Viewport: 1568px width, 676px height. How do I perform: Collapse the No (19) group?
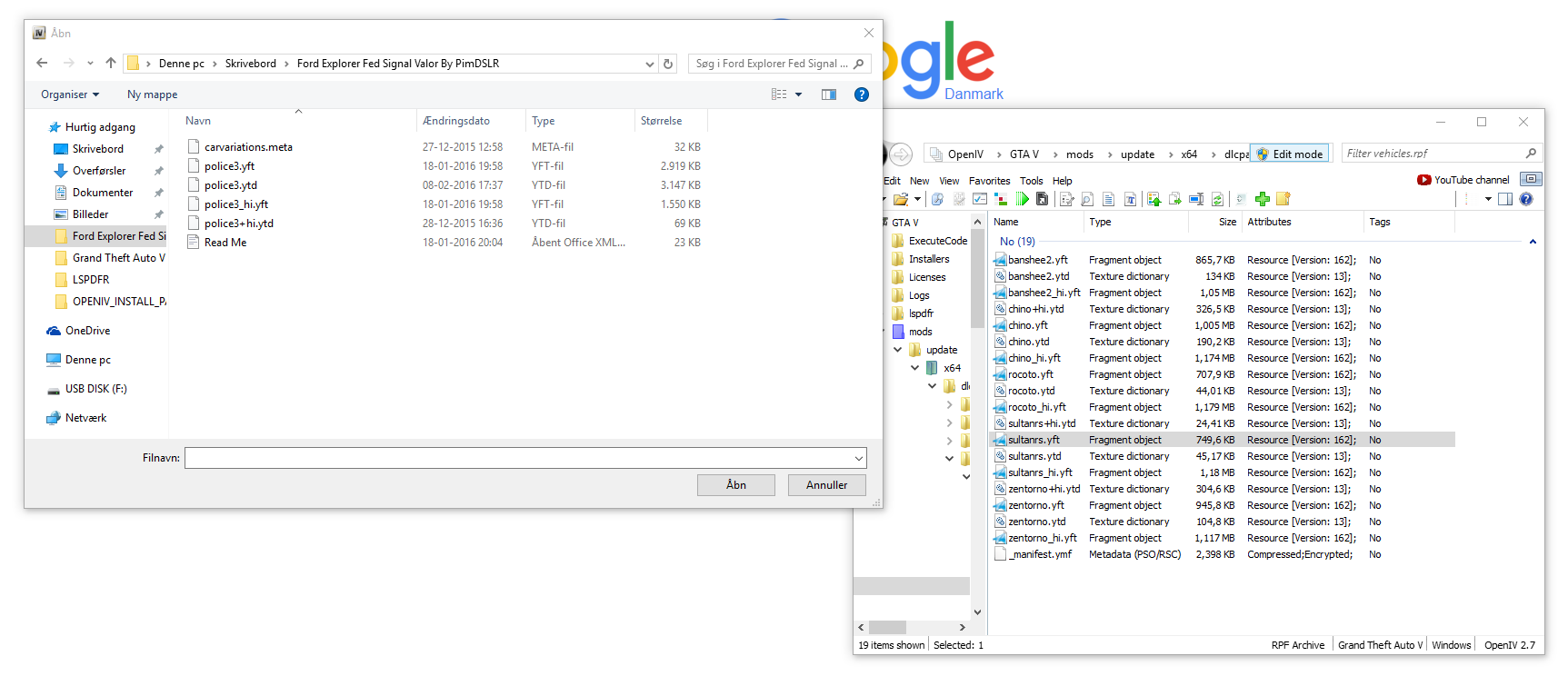tap(1533, 242)
